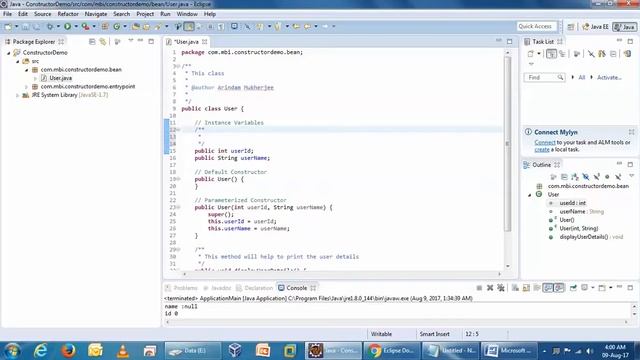Toggle Show Console on Standard Error change
The height and width of the screenshot is (360, 640).
pyautogui.click(x=559, y=288)
